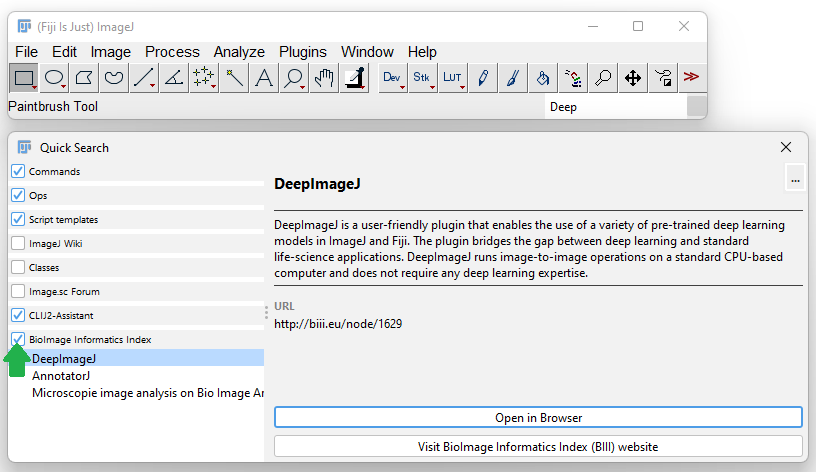
Task: Open More Tools red double-arrow menu
Action: [692, 78]
